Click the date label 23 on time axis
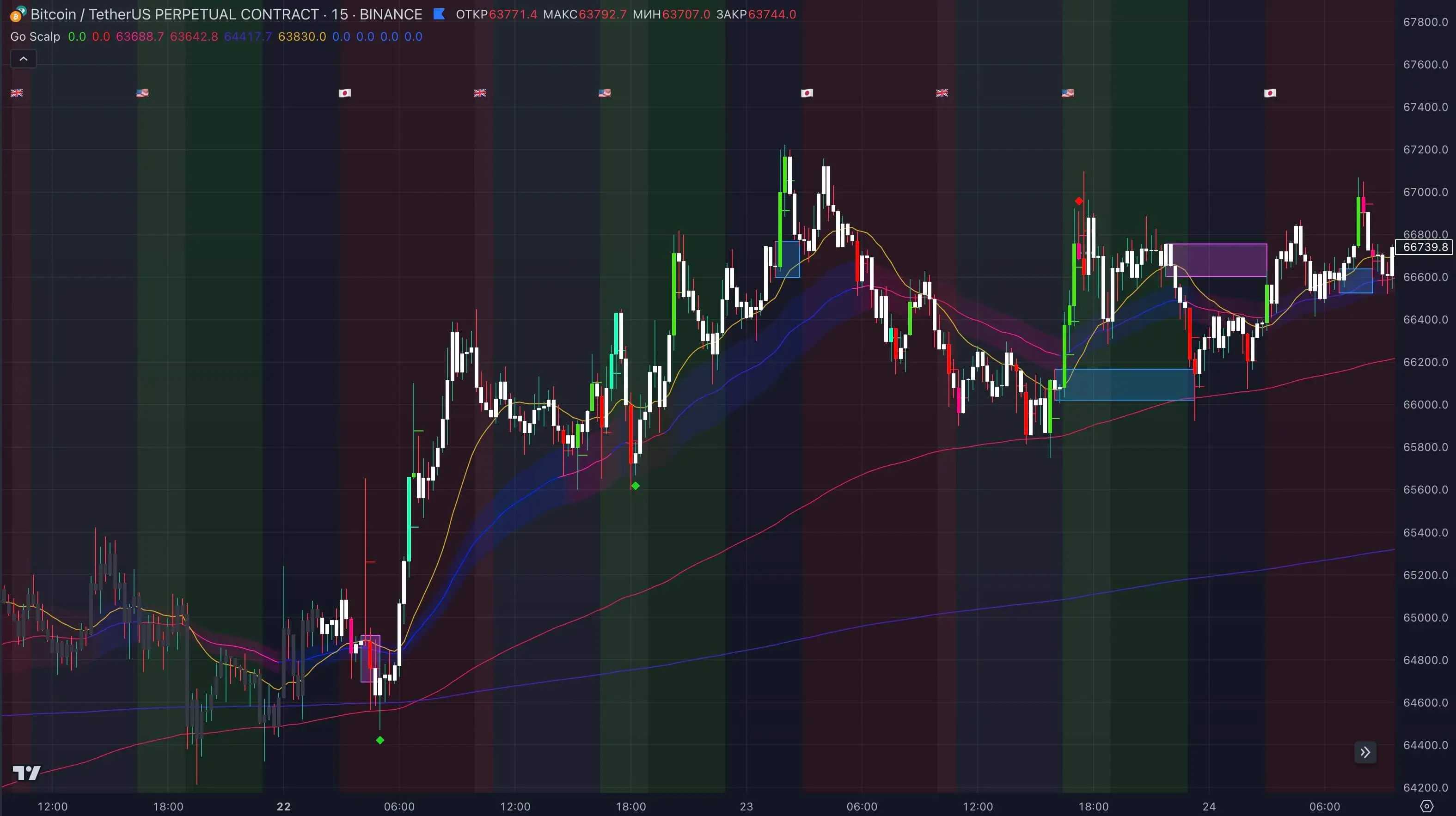The height and width of the screenshot is (816, 1456). coord(746,806)
